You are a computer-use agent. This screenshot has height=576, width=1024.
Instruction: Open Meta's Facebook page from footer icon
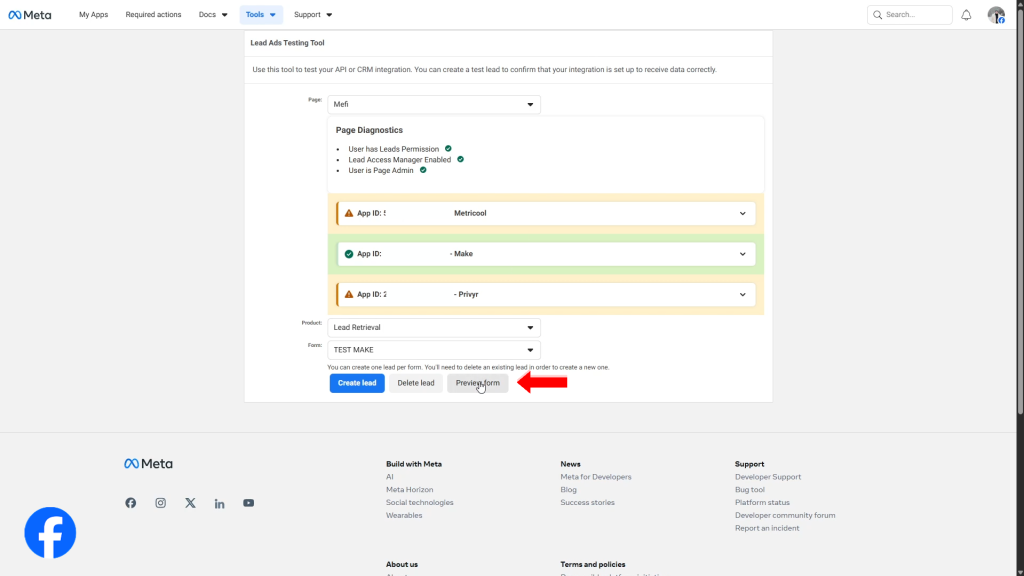click(131, 503)
